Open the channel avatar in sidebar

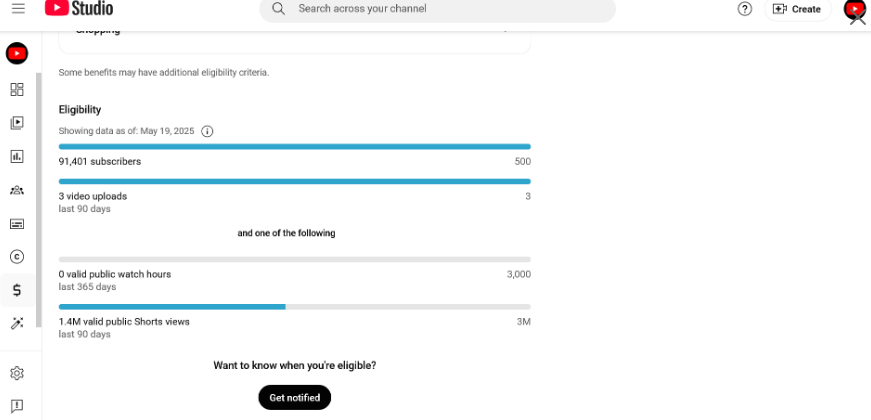click(17, 53)
